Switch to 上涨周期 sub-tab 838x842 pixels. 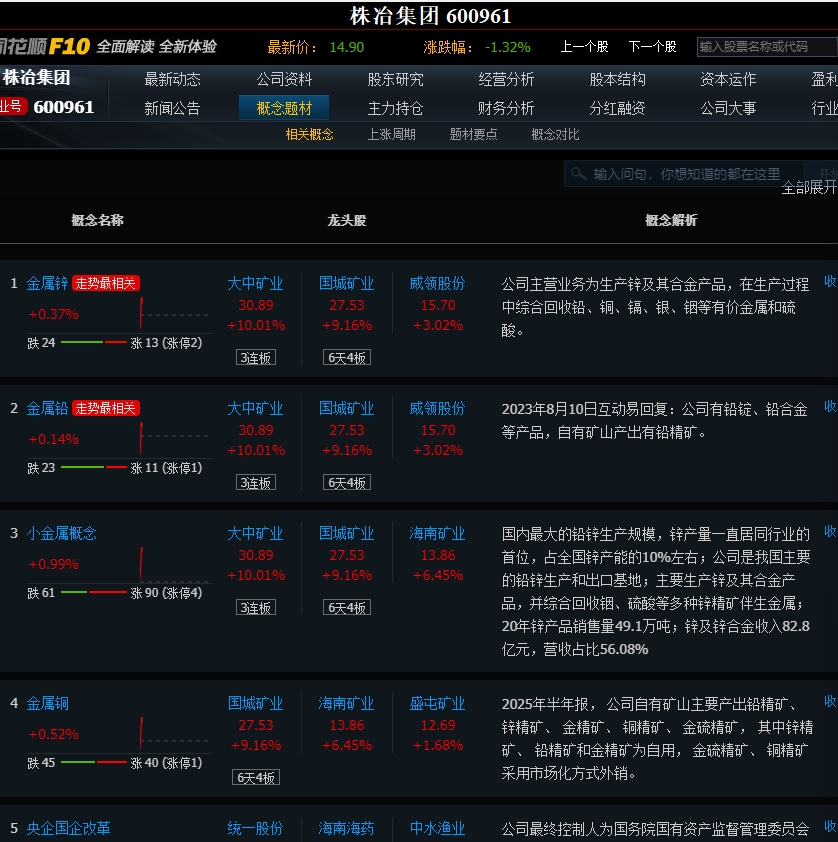[x=391, y=134]
